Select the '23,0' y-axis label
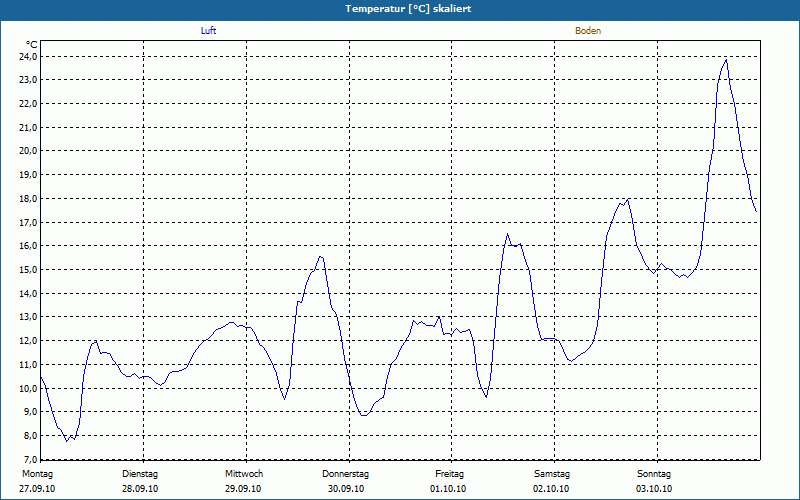Viewport: 800px width, 500px height. coord(28,80)
